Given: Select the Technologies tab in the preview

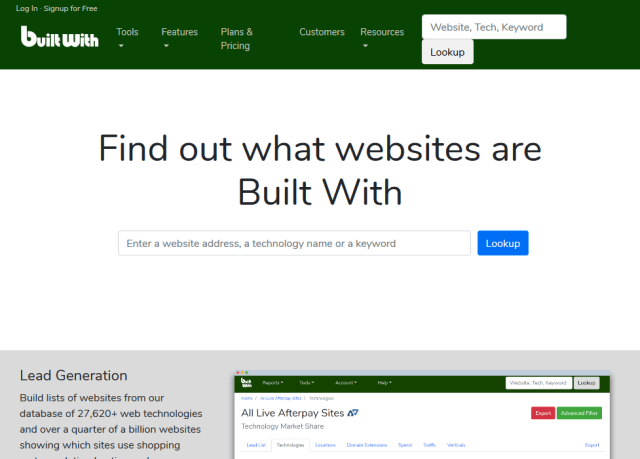Looking at the screenshot, I should [290, 444].
